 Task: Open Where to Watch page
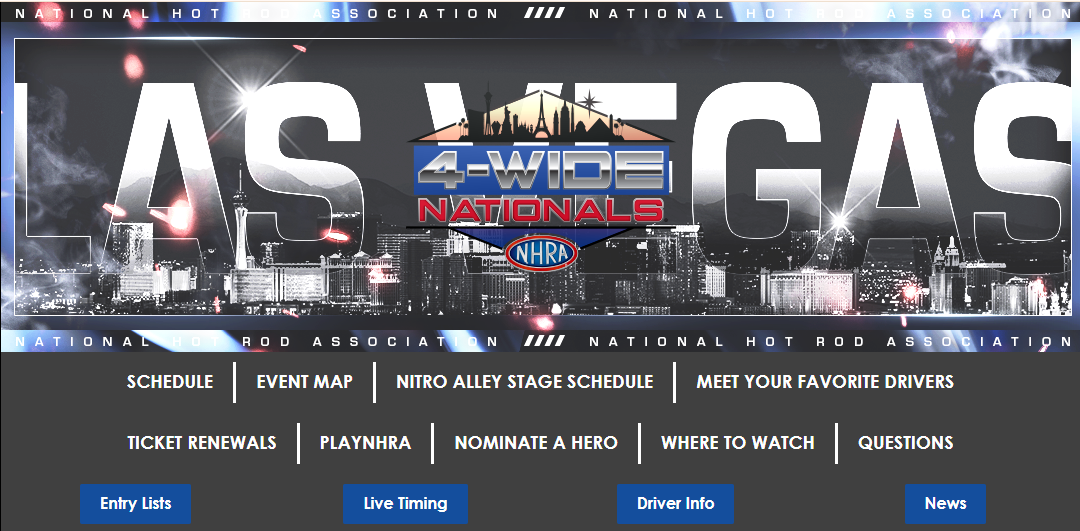click(x=738, y=442)
